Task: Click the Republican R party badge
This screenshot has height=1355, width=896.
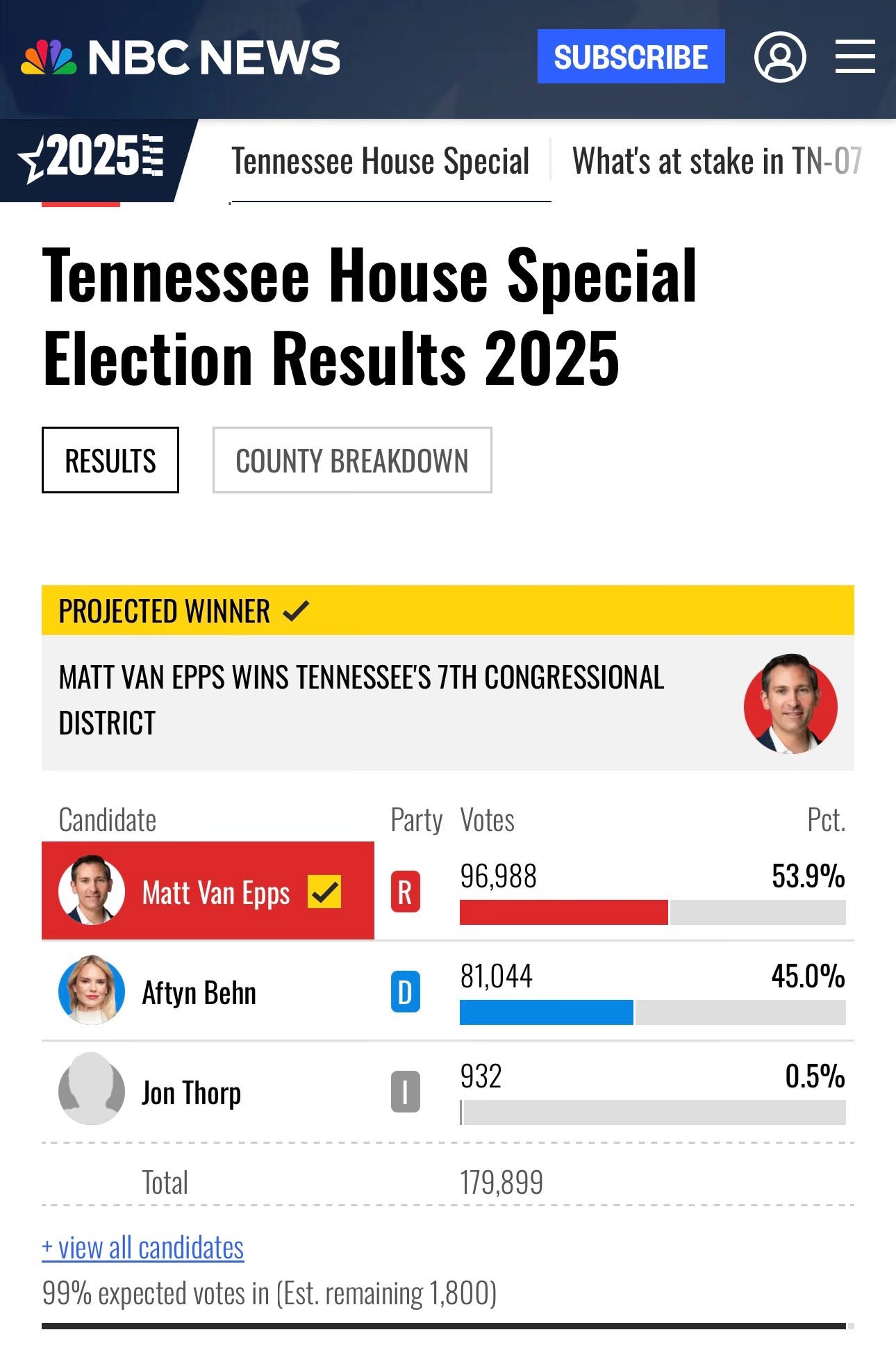Action: (x=405, y=892)
